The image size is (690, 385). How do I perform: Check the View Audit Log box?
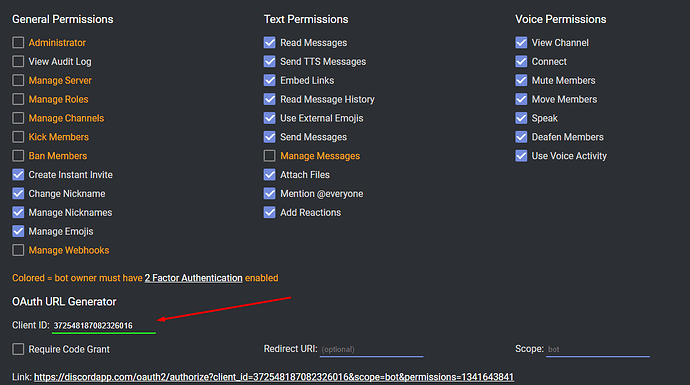tap(18, 62)
